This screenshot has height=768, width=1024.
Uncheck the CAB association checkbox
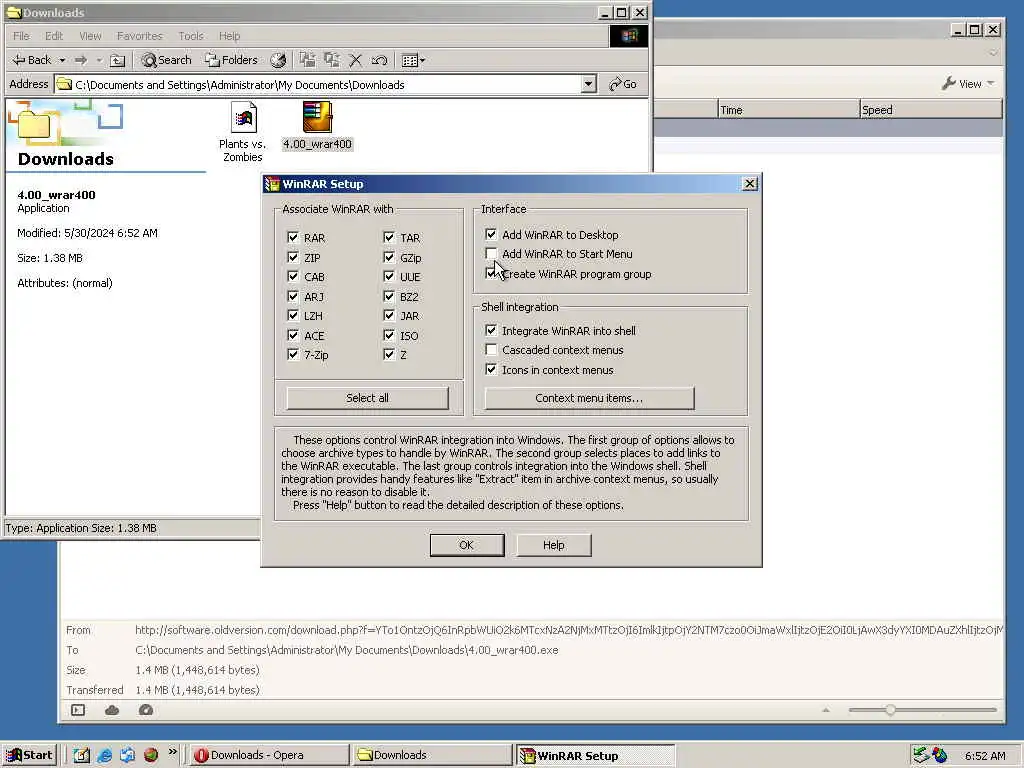293,276
